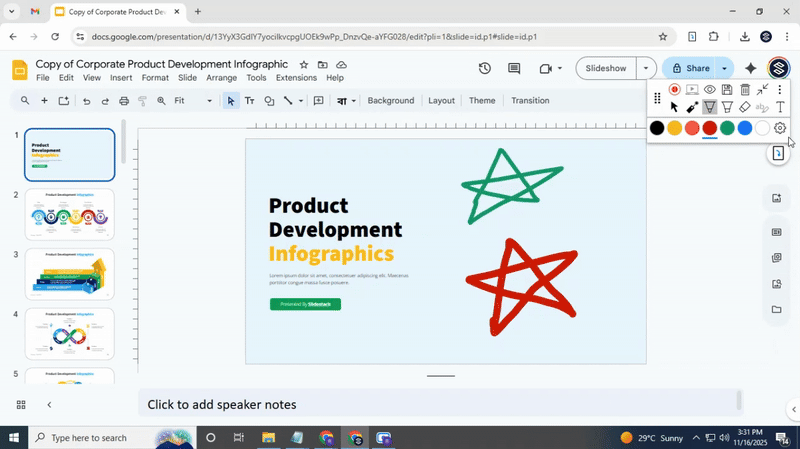This screenshot has width=800, height=449.
Task: Select the eraser tool in annotation toolbar
Action: [745, 107]
